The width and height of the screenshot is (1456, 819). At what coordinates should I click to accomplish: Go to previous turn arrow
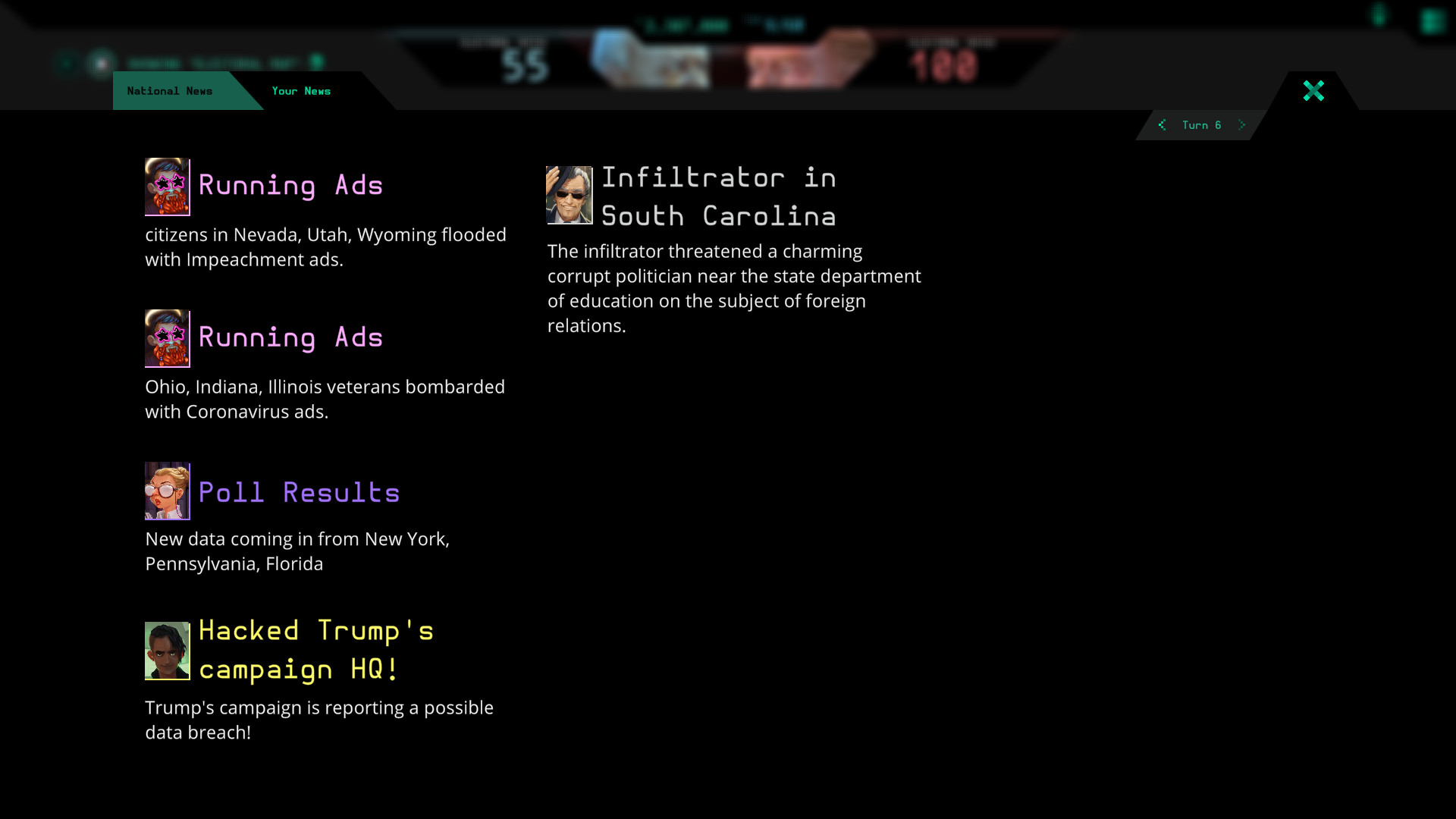click(1162, 125)
